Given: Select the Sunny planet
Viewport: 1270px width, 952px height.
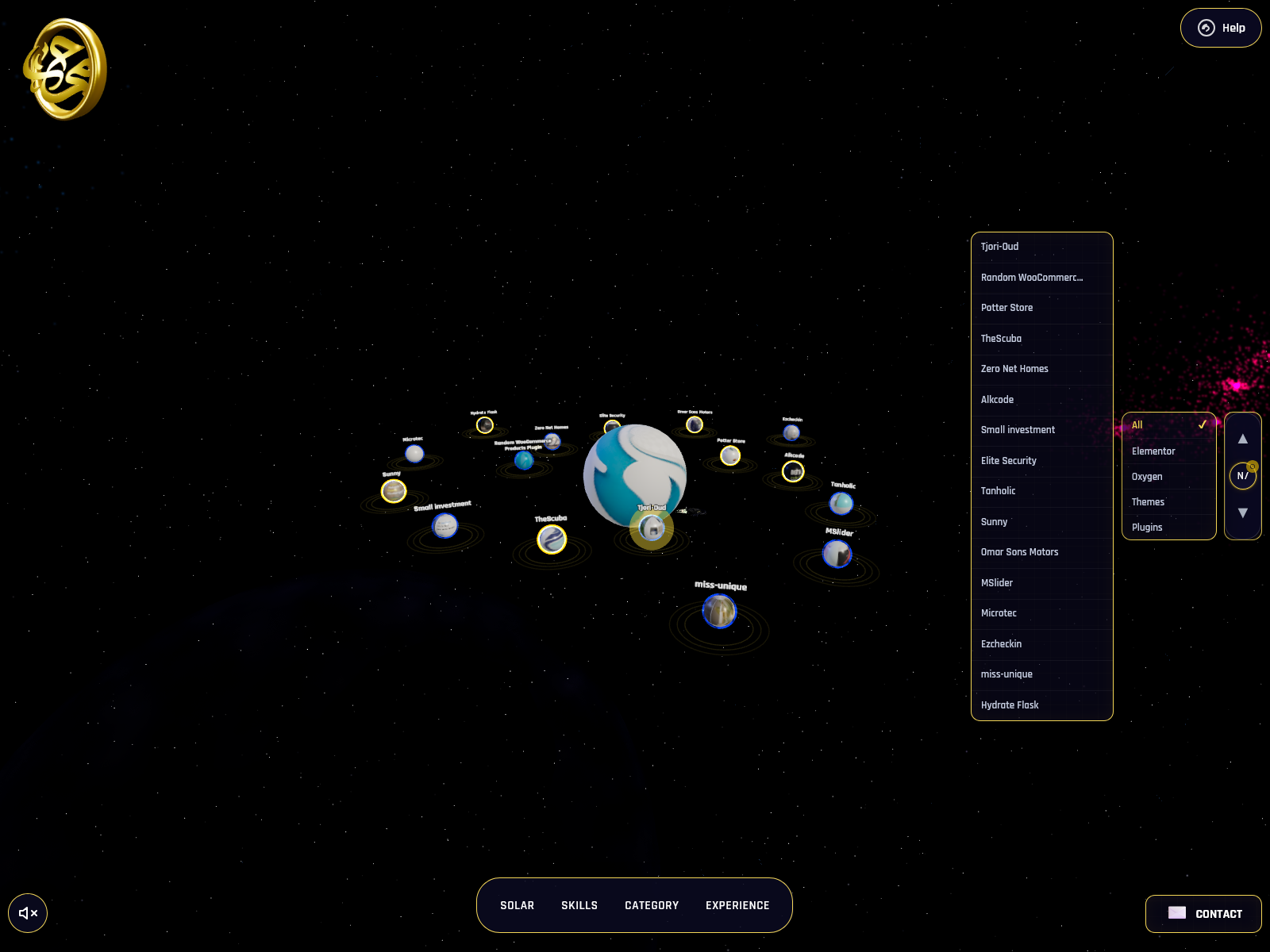Looking at the screenshot, I should tap(394, 491).
